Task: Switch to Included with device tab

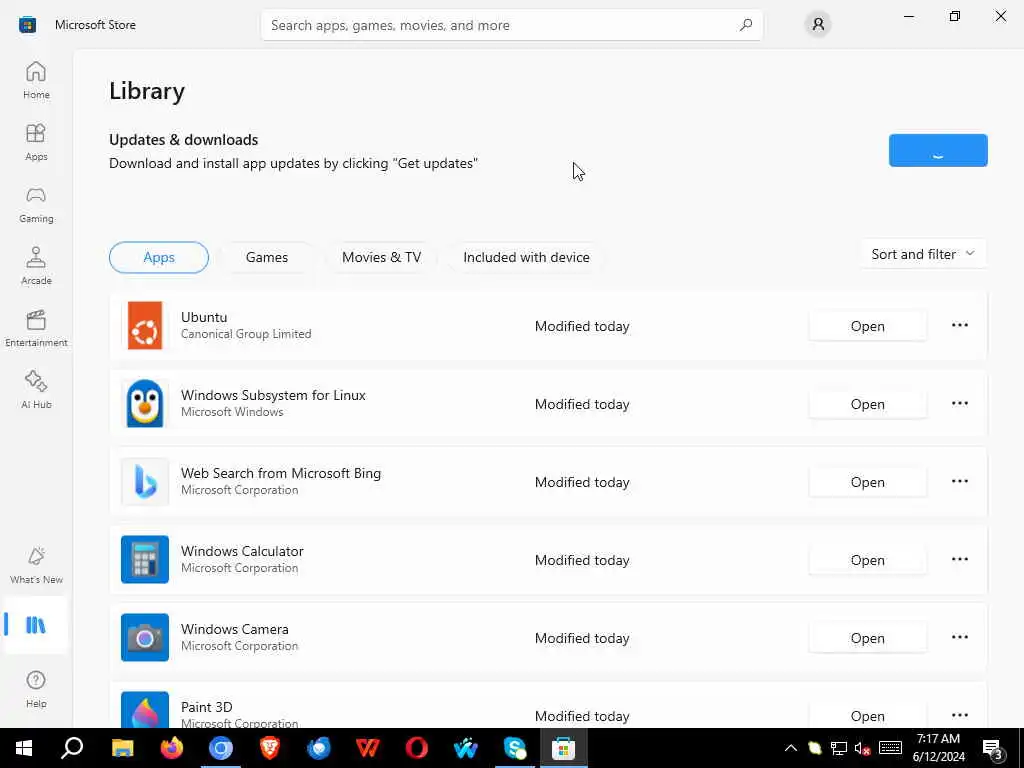Action: 526,257
